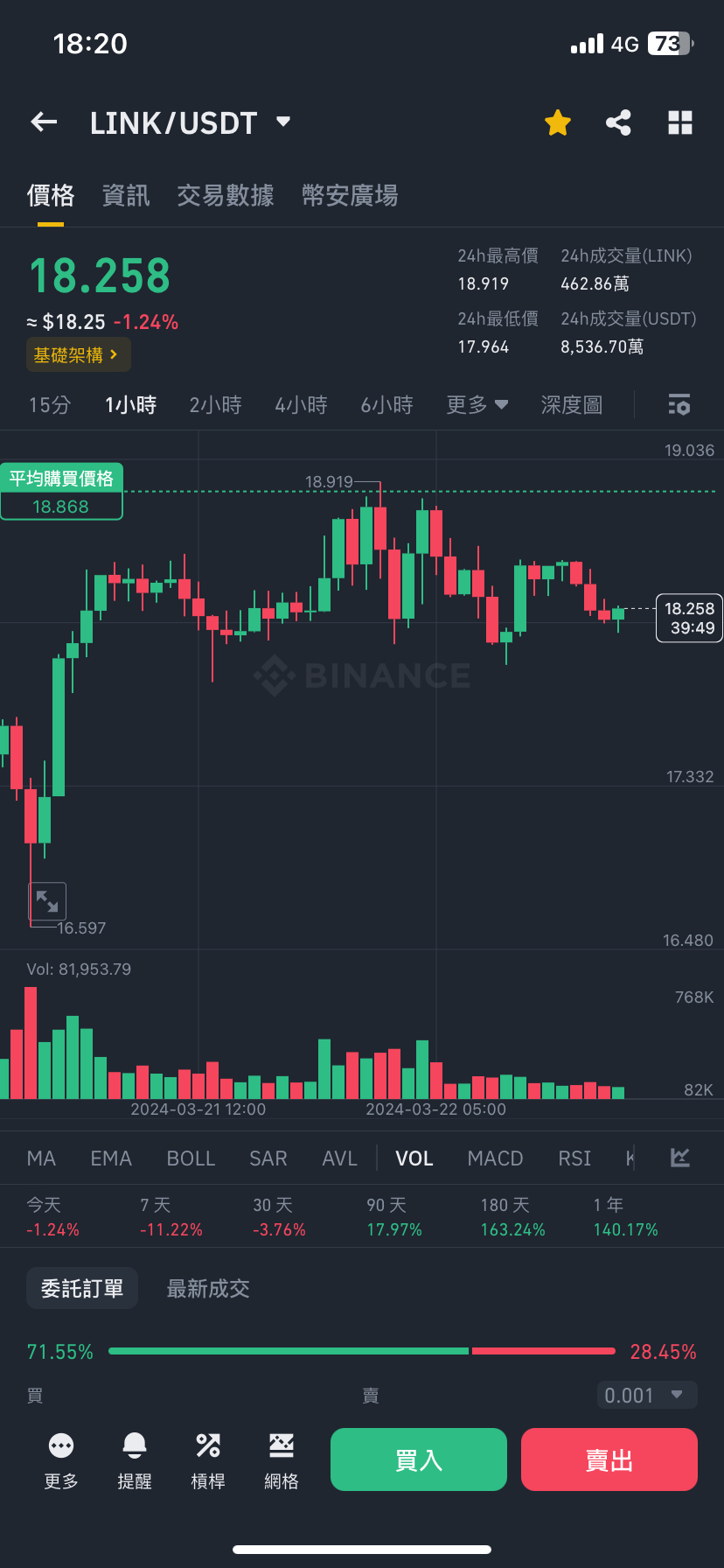This screenshot has width=724, height=1568.
Task: Switch to the 最新成交 tab
Action: pyautogui.click(x=208, y=1288)
